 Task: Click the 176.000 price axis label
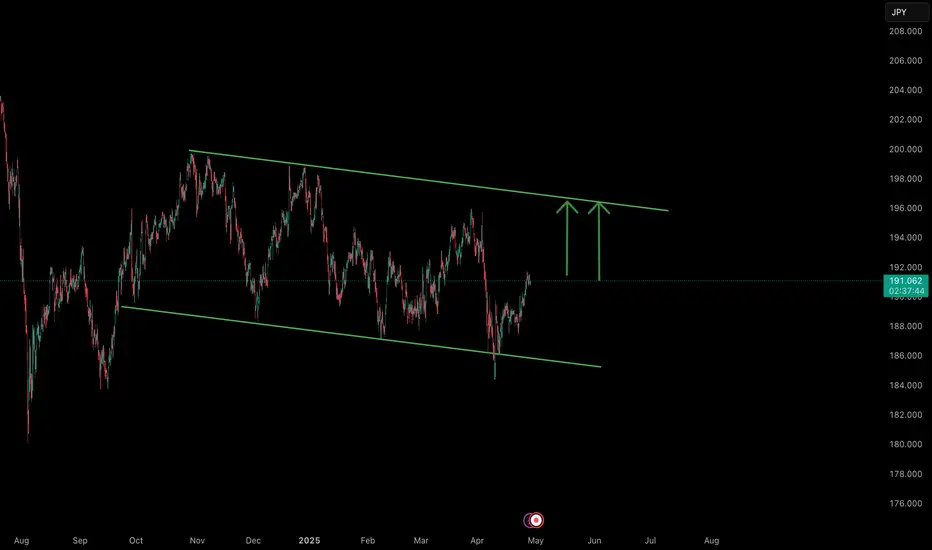(x=905, y=503)
